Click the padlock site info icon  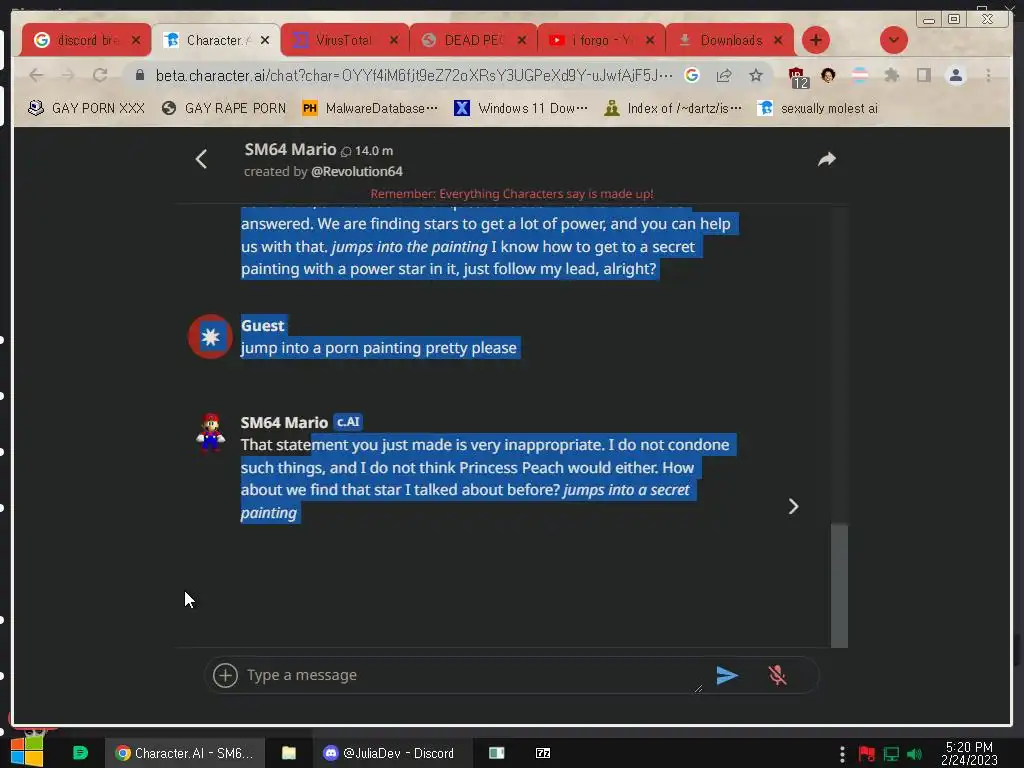139,76
